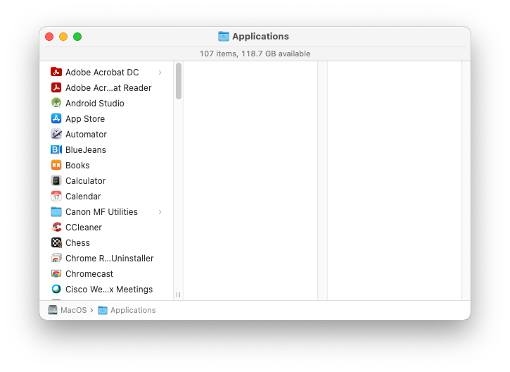Image resolution: width=510 pixels, height=372 pixels.
Task: Select 'Android Studio' name
Action: (x=95, y=103)
